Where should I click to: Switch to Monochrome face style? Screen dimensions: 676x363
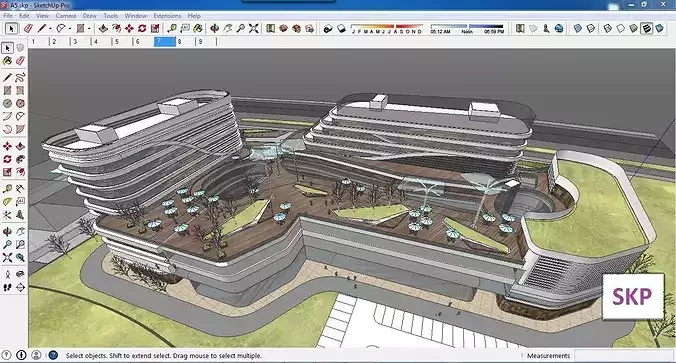tap(659, 28)
